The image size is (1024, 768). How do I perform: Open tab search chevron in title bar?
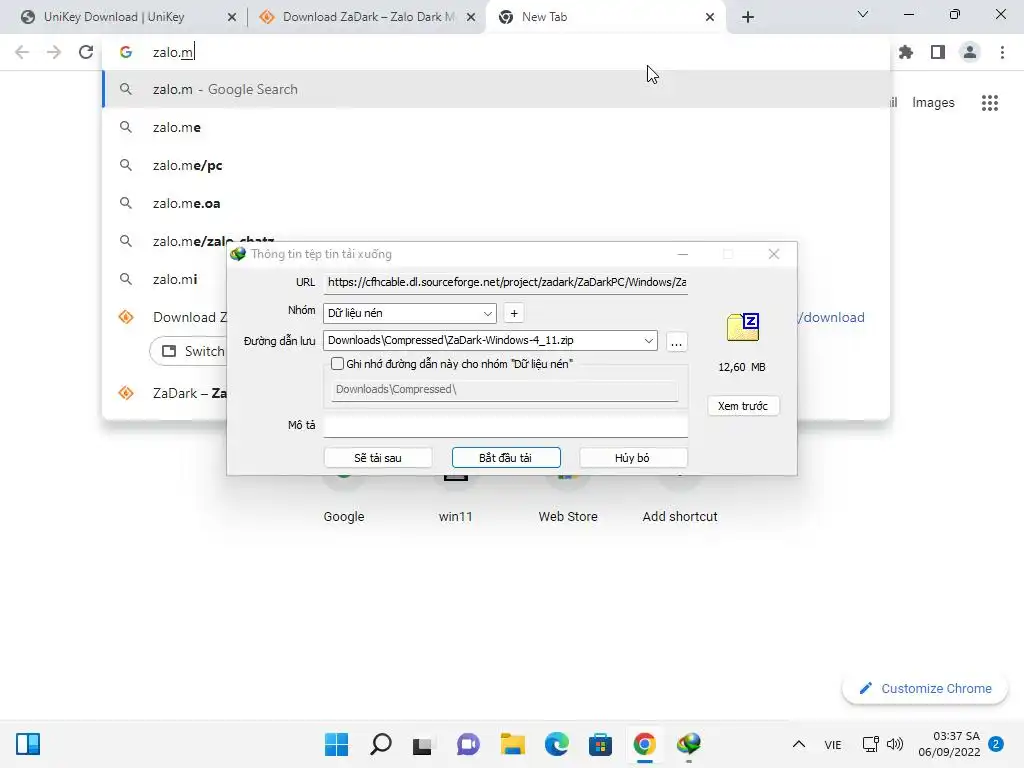click(863, 14)
